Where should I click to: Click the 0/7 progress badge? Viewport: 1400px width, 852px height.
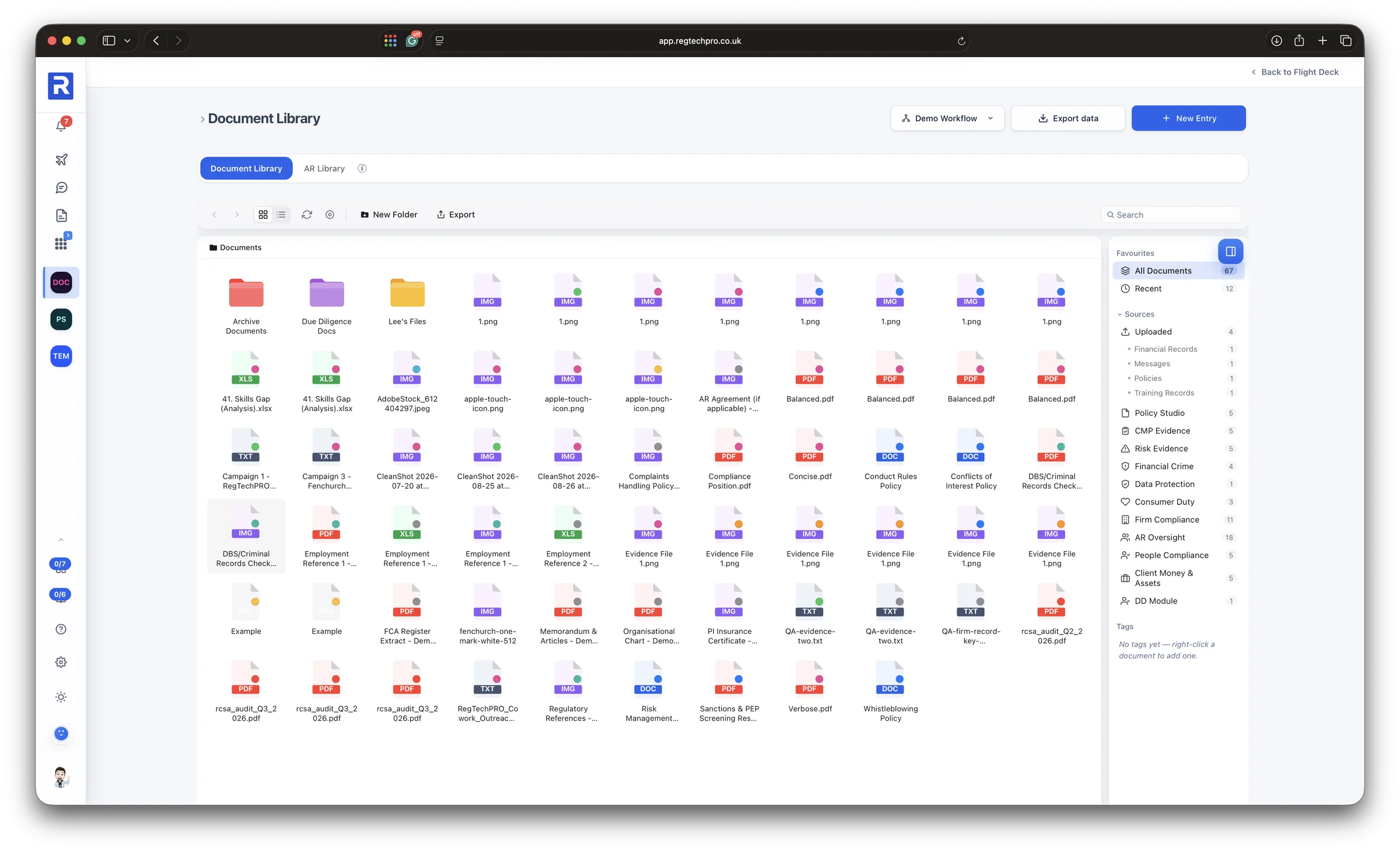[x=60, y=564]
